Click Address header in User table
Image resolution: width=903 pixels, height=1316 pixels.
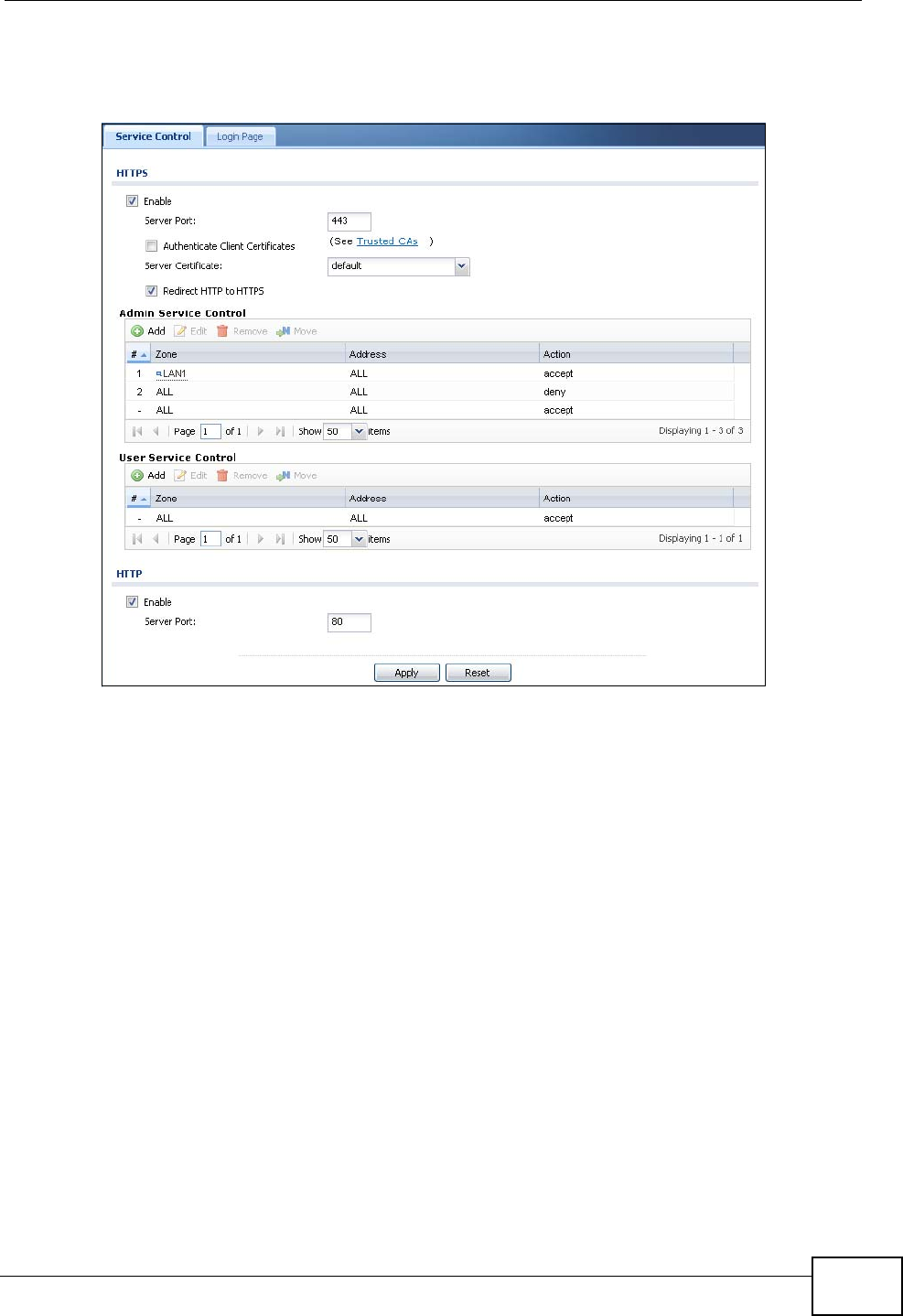click(443, 499)
